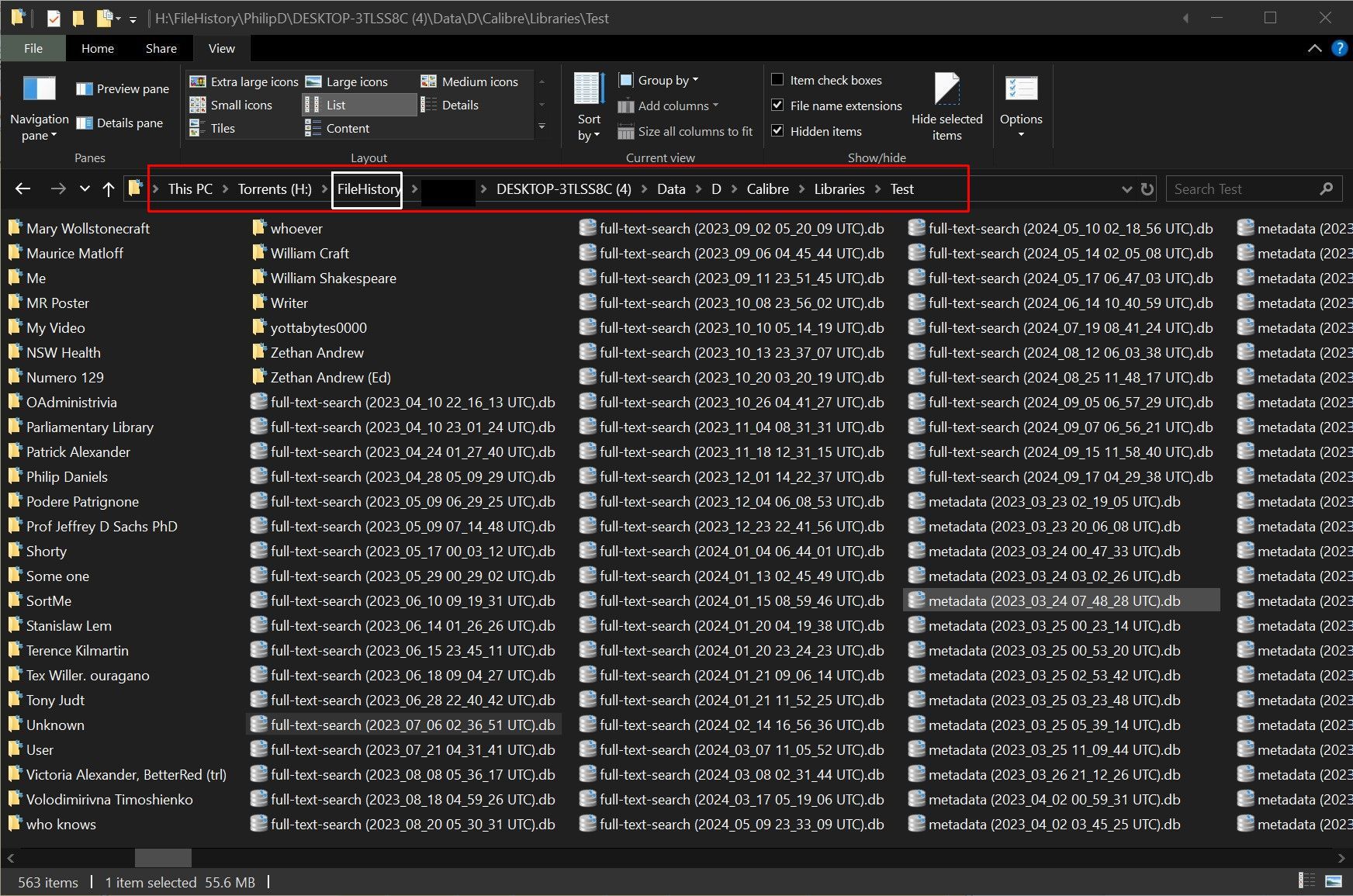Select the yottabytes0000 folder

(310, 327)
